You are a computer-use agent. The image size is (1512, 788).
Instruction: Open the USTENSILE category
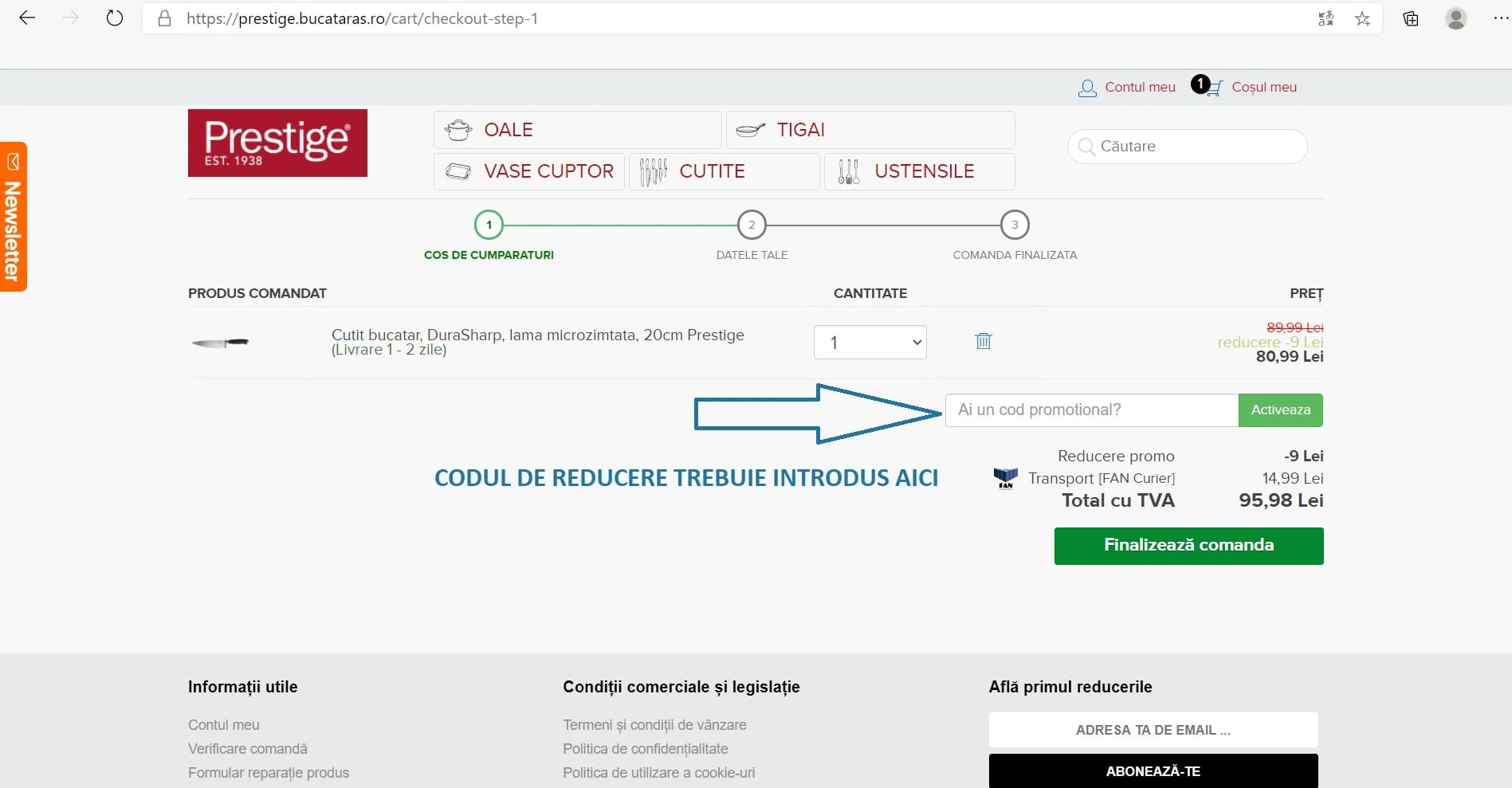tap(919, 171)
